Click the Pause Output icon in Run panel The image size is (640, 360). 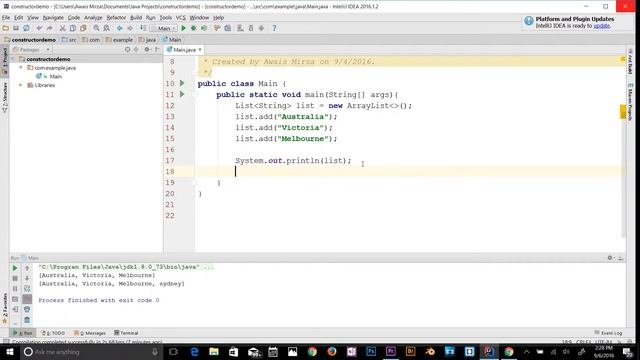click(15, 289)
